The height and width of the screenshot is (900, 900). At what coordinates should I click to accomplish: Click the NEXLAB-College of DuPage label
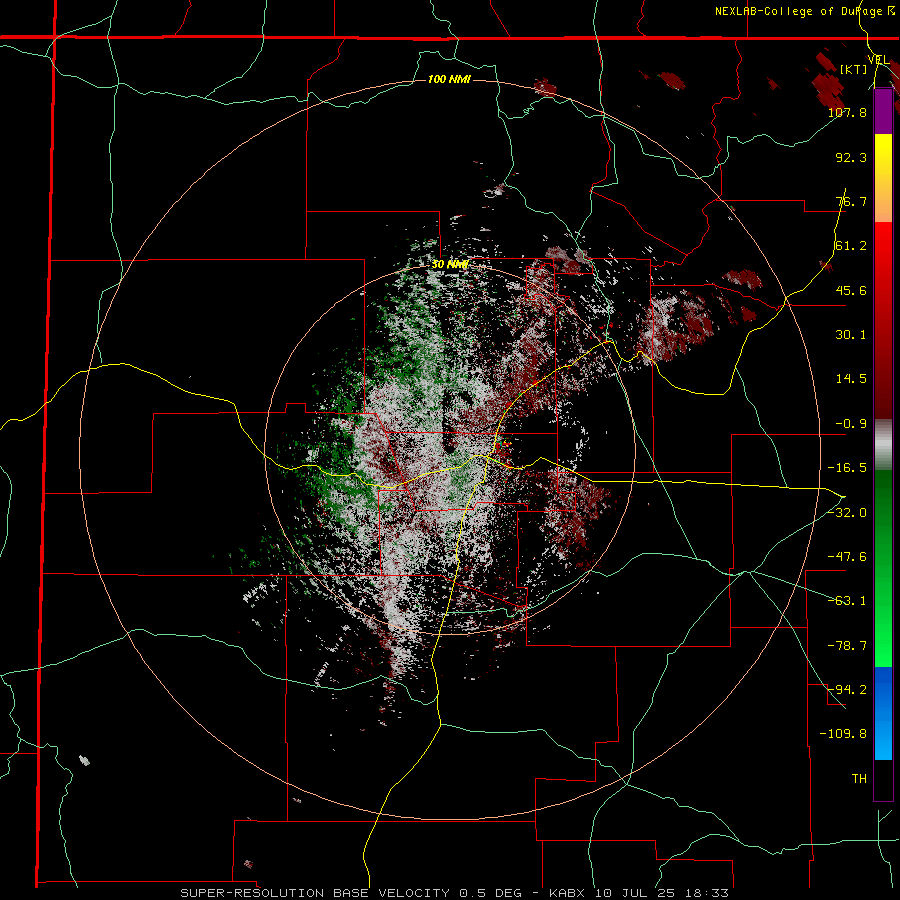pos(799,11)
